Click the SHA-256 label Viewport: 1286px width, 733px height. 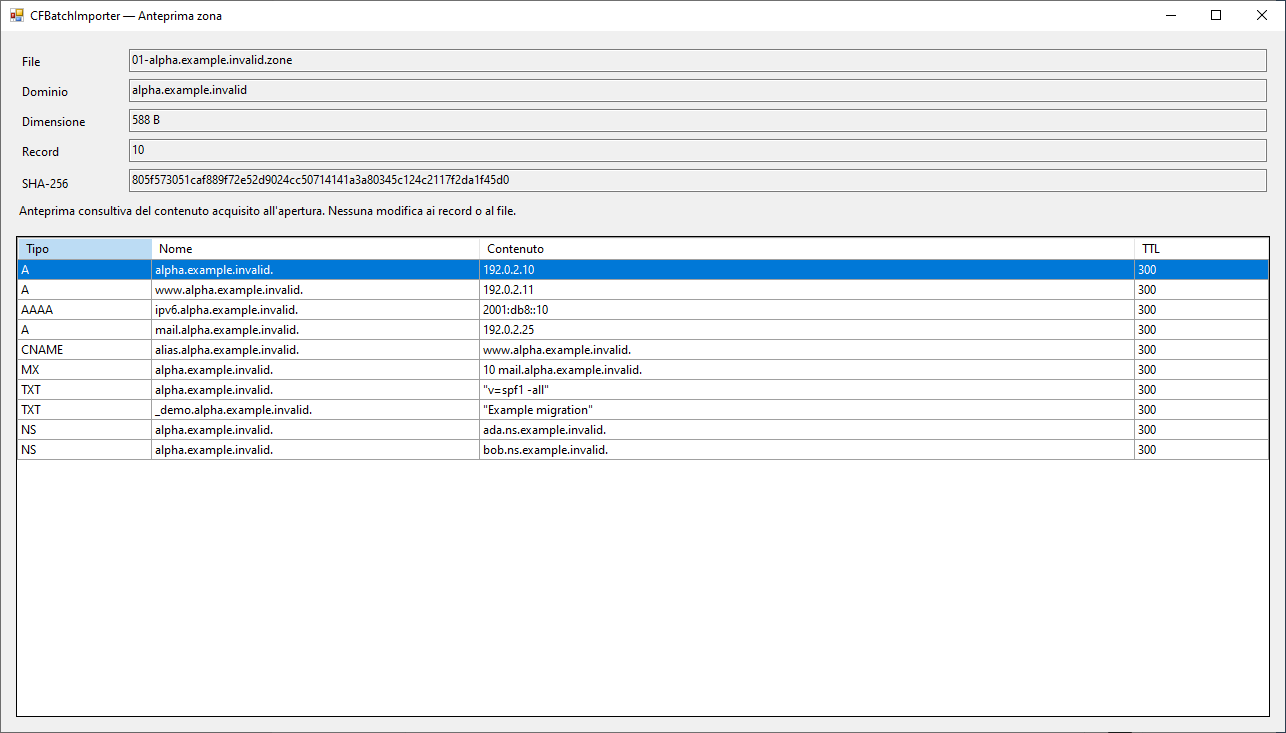45,184
